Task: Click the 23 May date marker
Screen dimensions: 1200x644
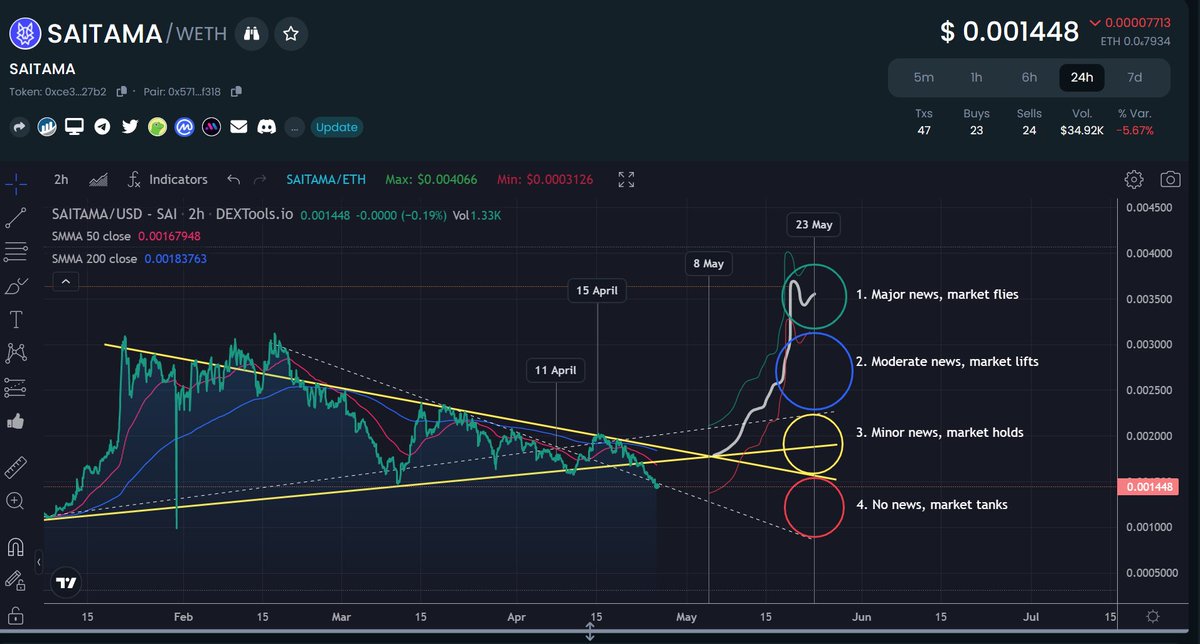Action: (814, 224)
